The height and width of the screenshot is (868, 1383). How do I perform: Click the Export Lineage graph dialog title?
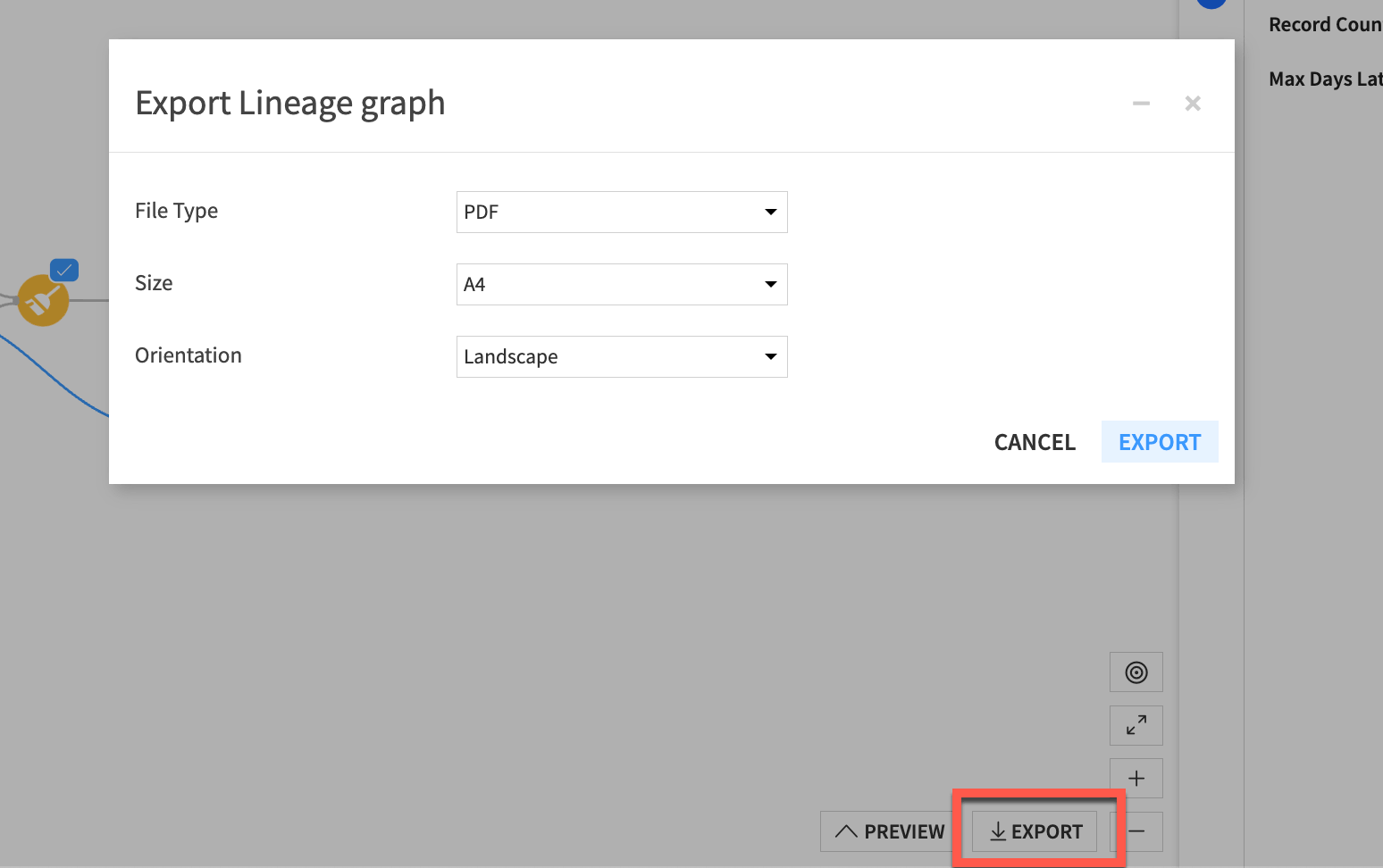point(289,102)
